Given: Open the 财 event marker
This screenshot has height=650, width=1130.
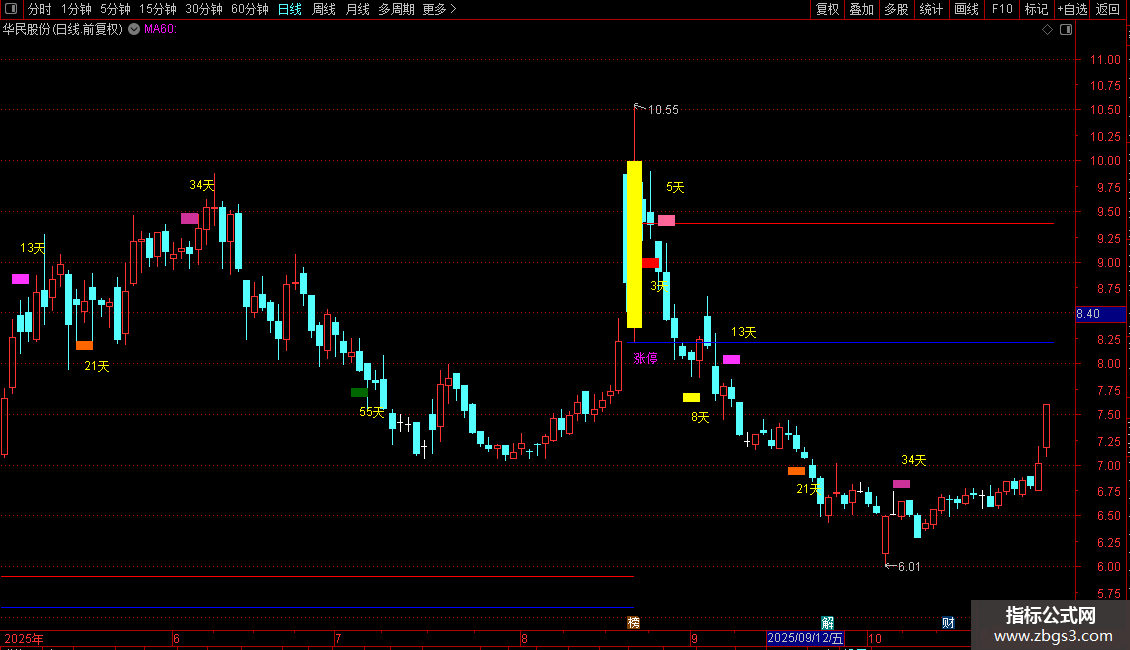Looking at the screenshot, I should 948,623.
